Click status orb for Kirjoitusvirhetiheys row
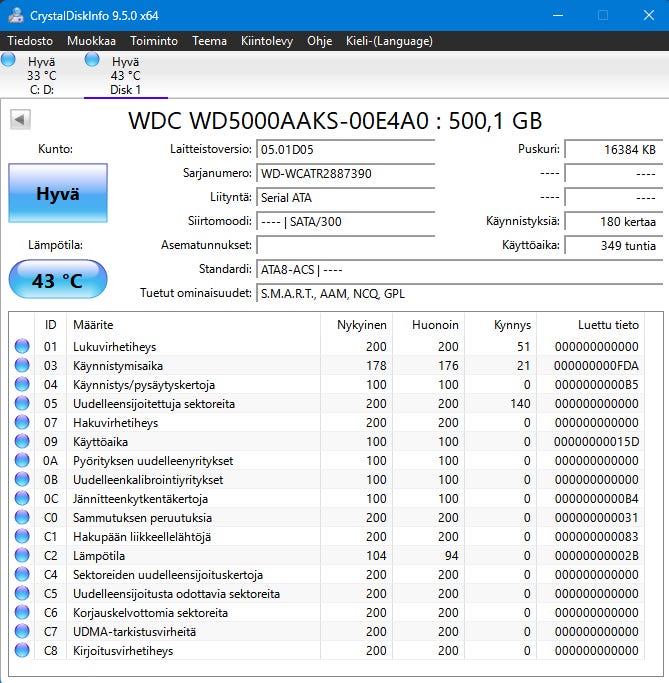The image size is (669, 683). 22,650
